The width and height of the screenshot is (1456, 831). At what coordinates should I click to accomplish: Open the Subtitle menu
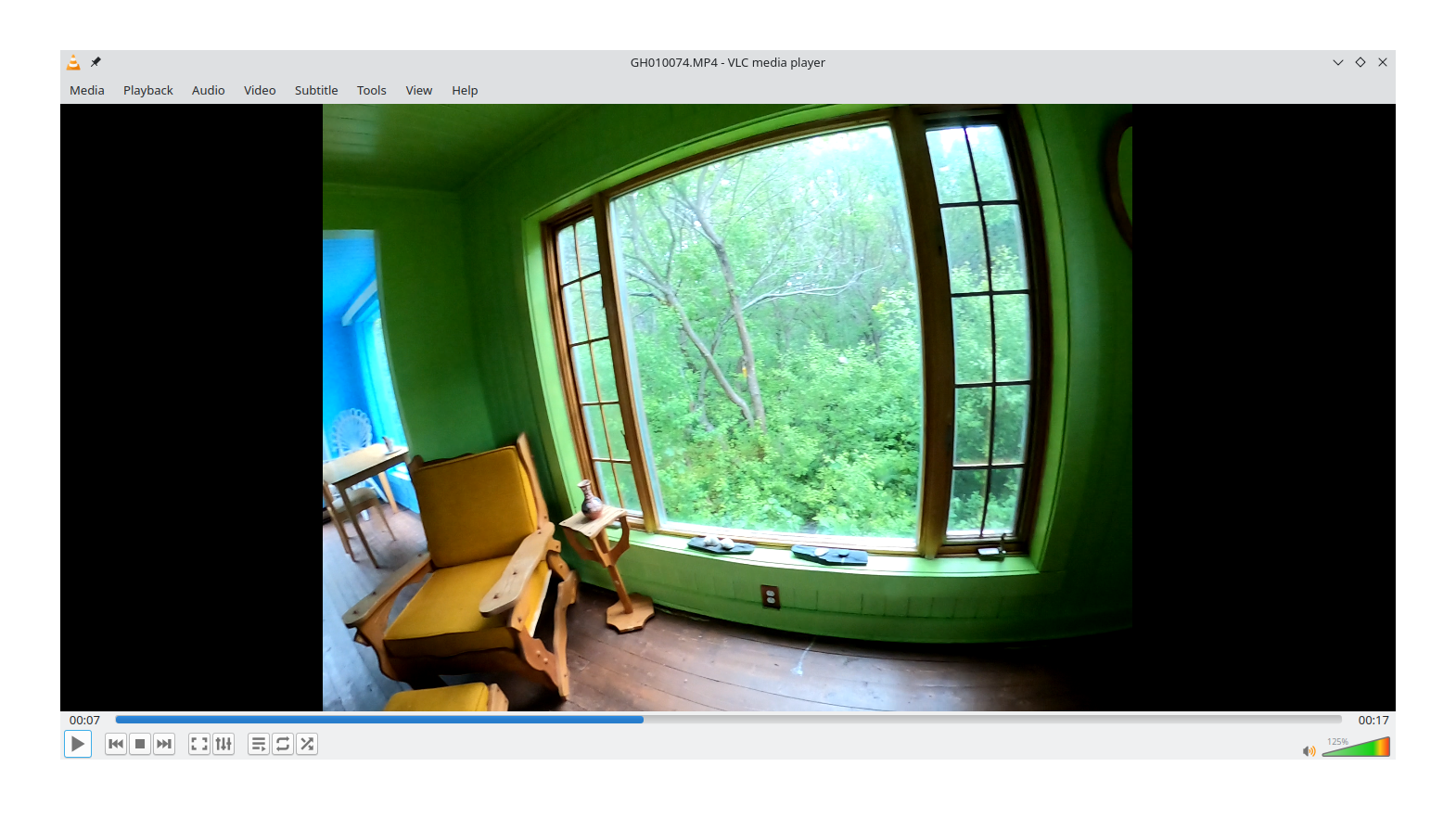316,90
